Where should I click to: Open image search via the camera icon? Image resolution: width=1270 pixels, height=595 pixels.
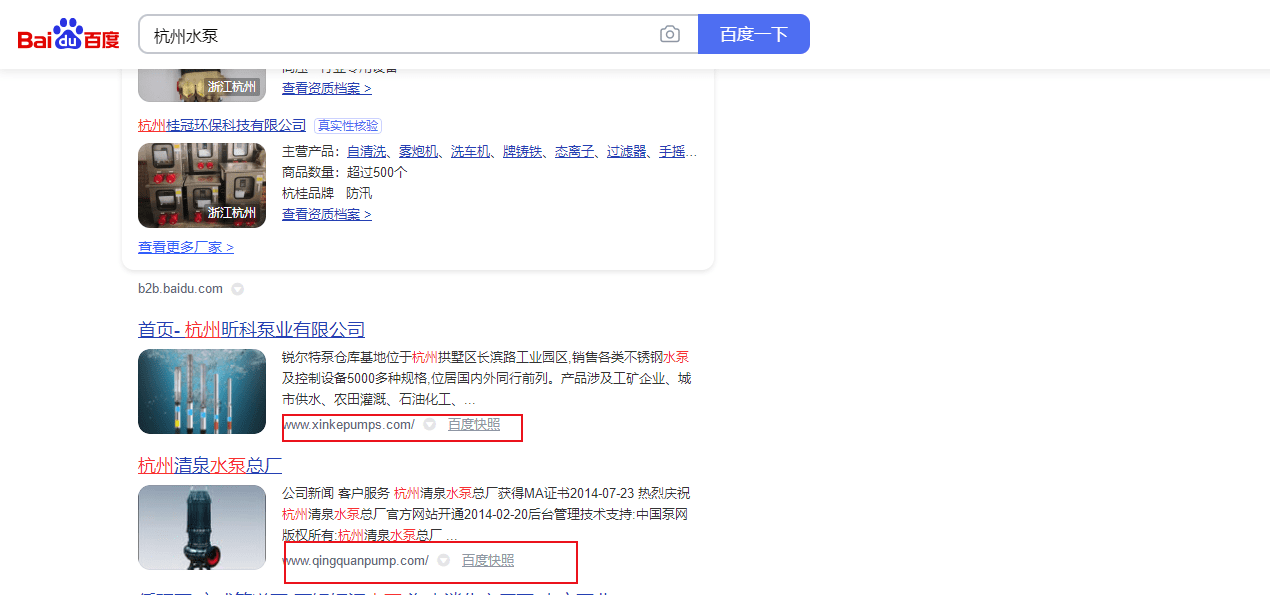tap(670, 35)
